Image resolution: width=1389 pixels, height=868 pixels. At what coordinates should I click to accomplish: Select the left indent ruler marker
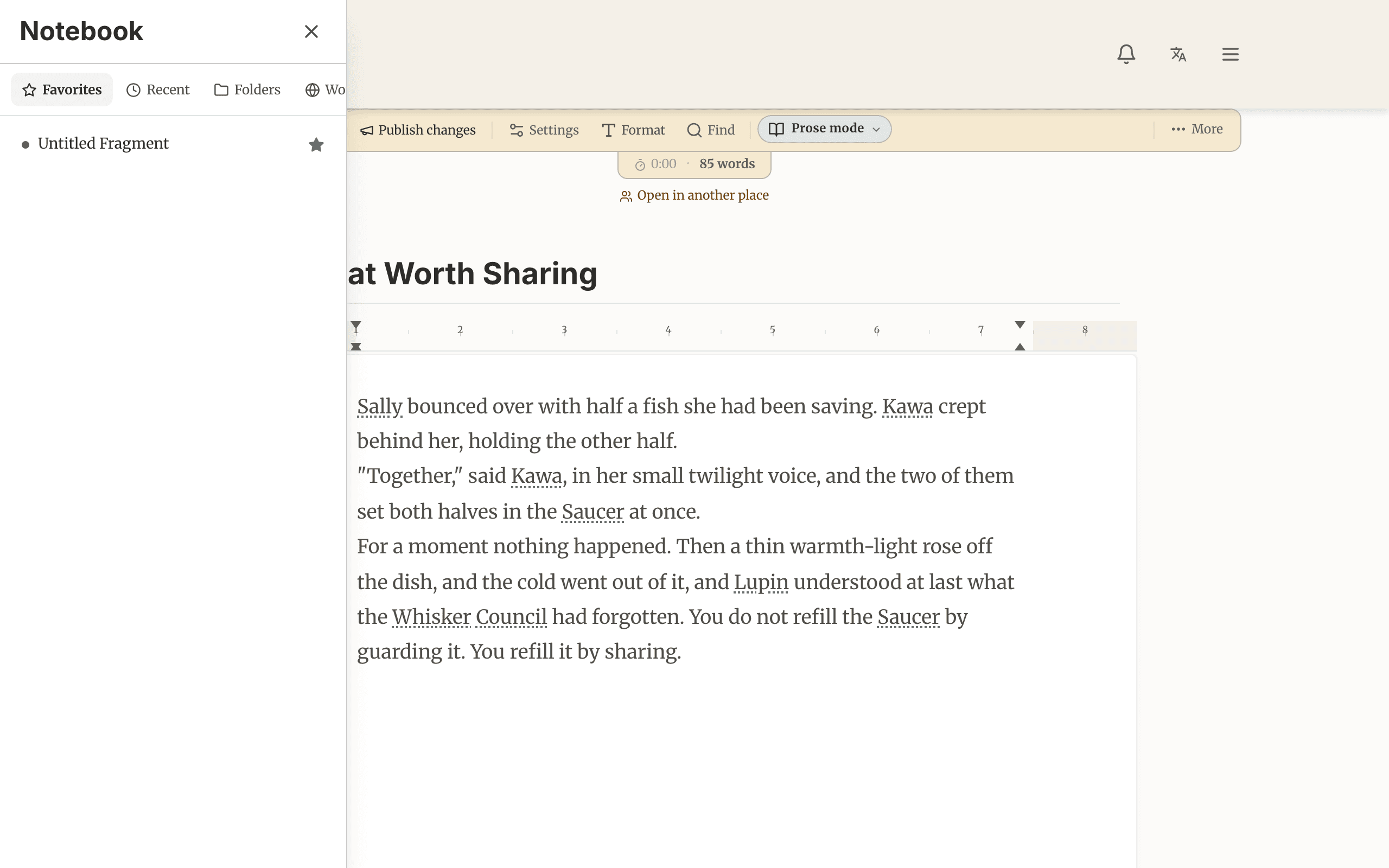356,346
